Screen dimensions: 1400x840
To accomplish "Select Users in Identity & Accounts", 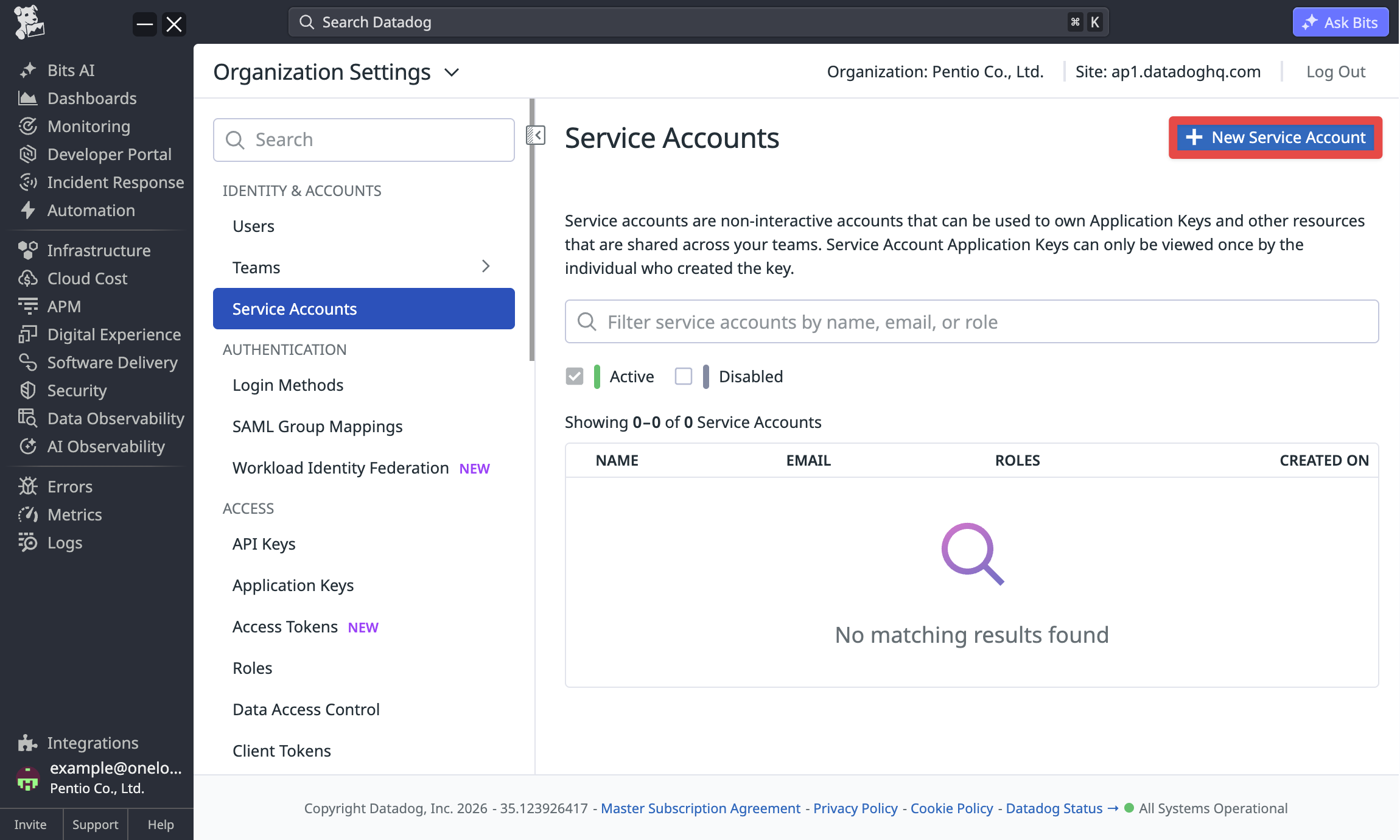I will coord(364,226).
